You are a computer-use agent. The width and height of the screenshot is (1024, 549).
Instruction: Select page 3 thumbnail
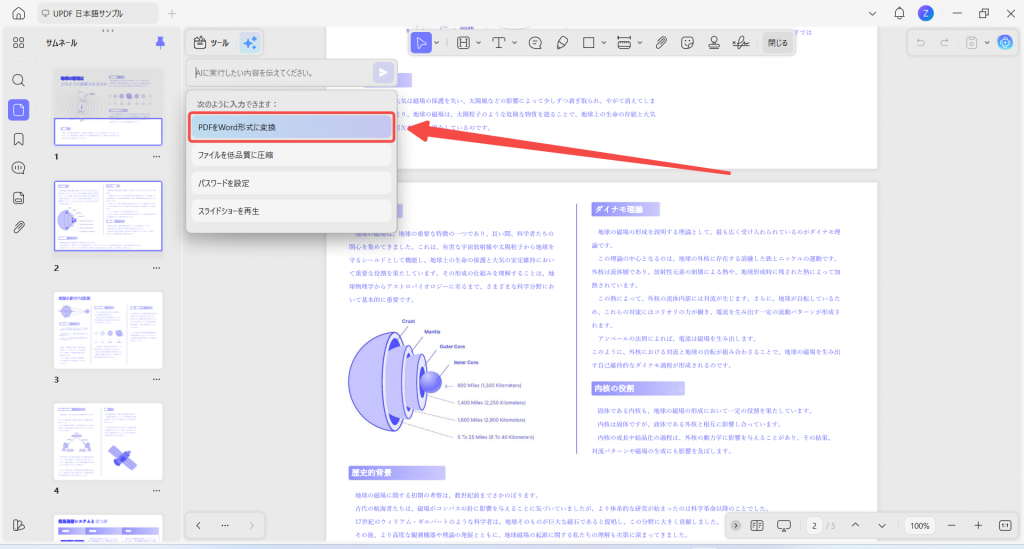108,330
